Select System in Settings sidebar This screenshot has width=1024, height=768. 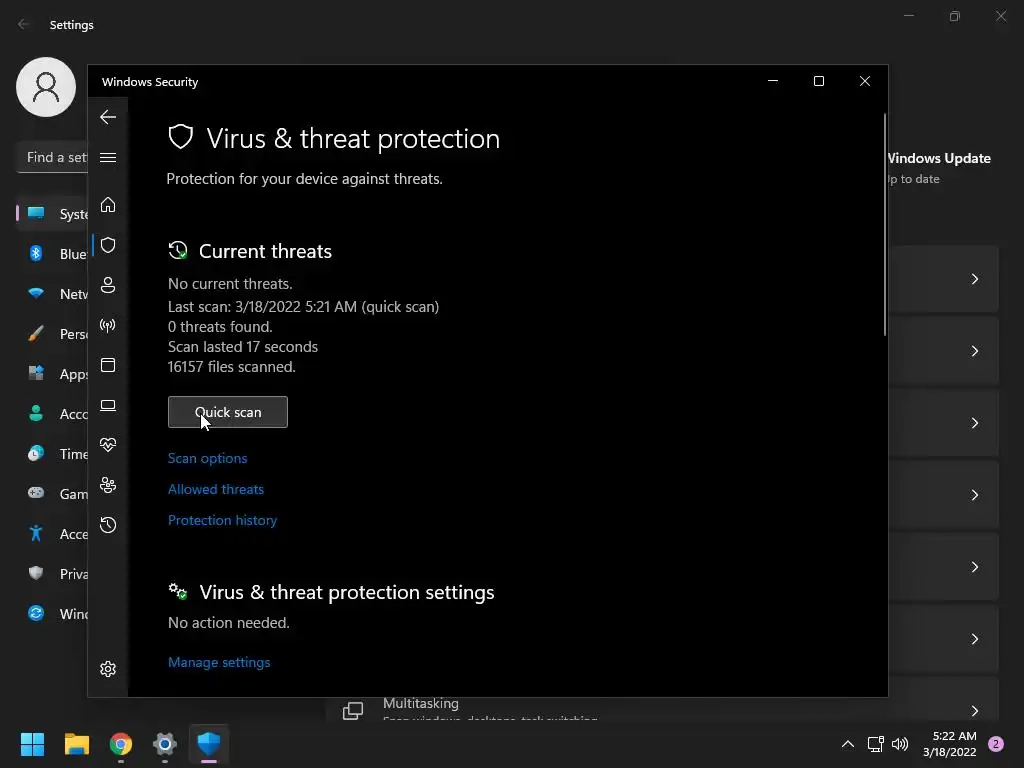52,214
